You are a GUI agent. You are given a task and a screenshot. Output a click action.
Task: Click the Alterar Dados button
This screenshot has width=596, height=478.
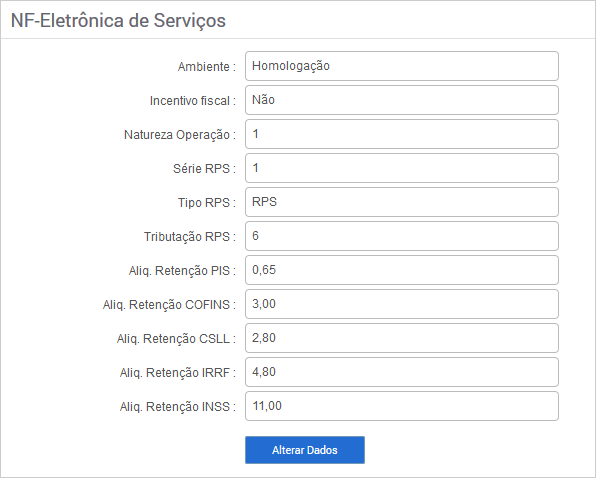[x=305, y=450]
